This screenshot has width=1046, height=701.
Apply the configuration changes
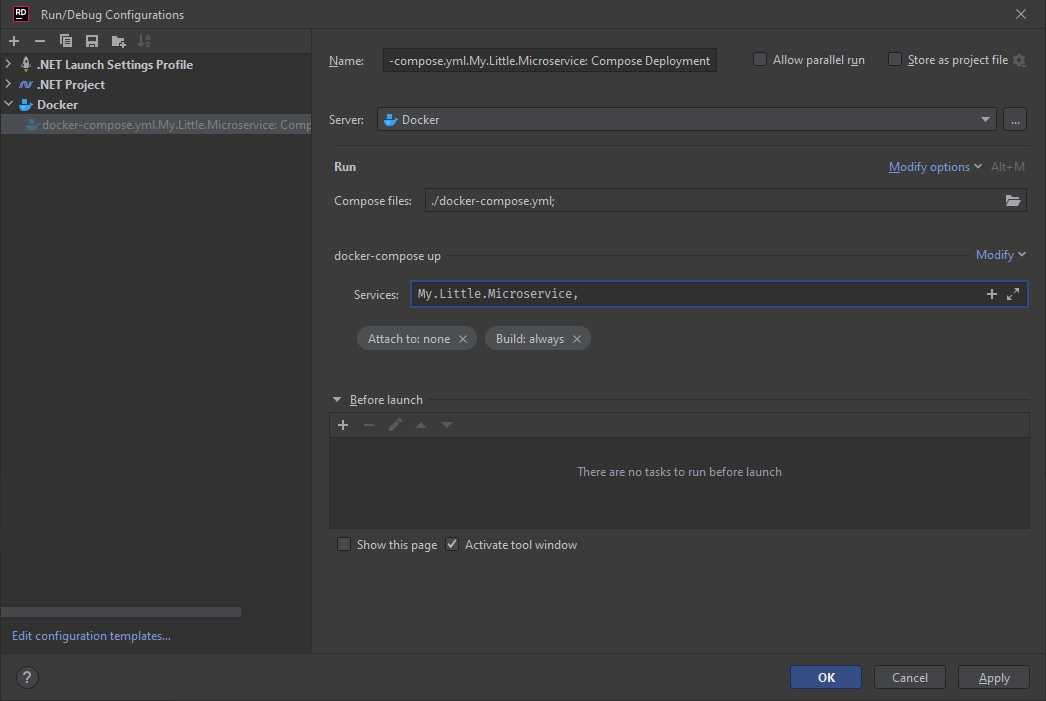[x=993, y=677]
